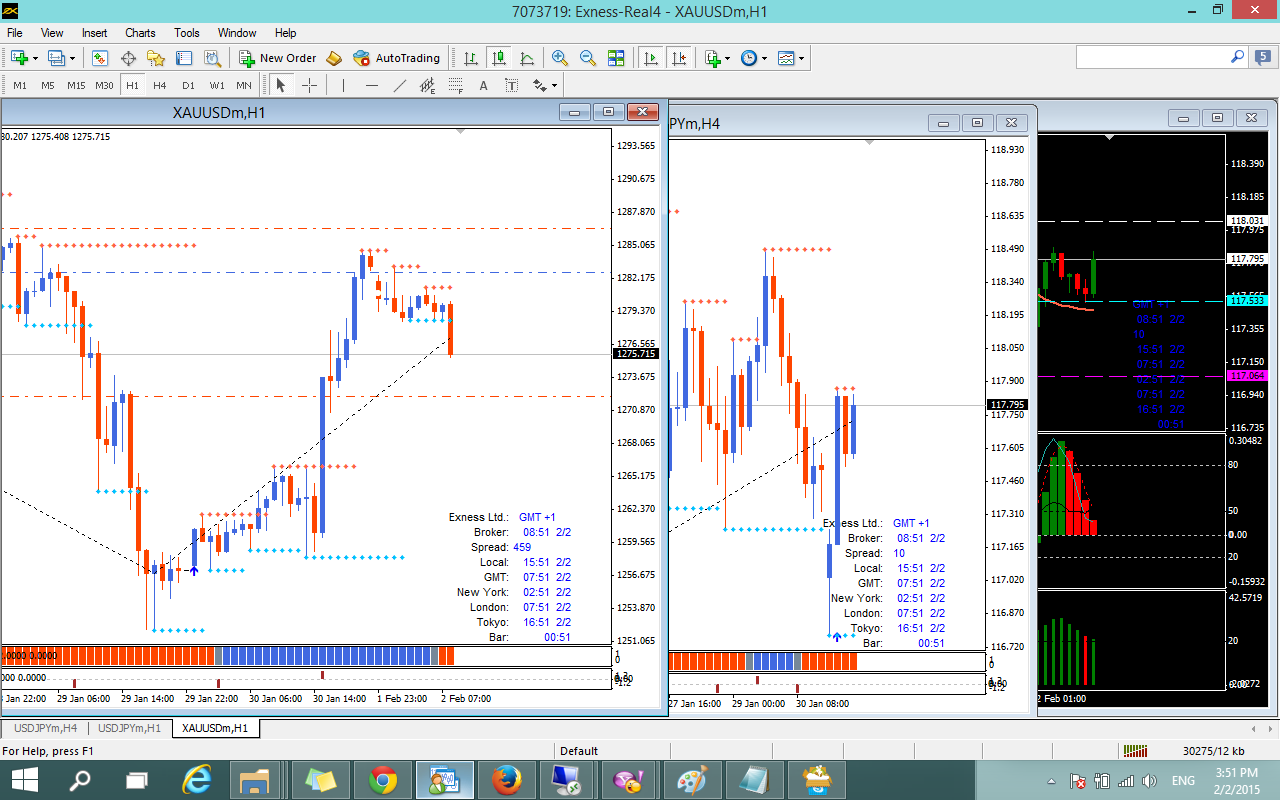Toggle chart Auto Scroll
The image size is (1280, 800).
[651, 58]
